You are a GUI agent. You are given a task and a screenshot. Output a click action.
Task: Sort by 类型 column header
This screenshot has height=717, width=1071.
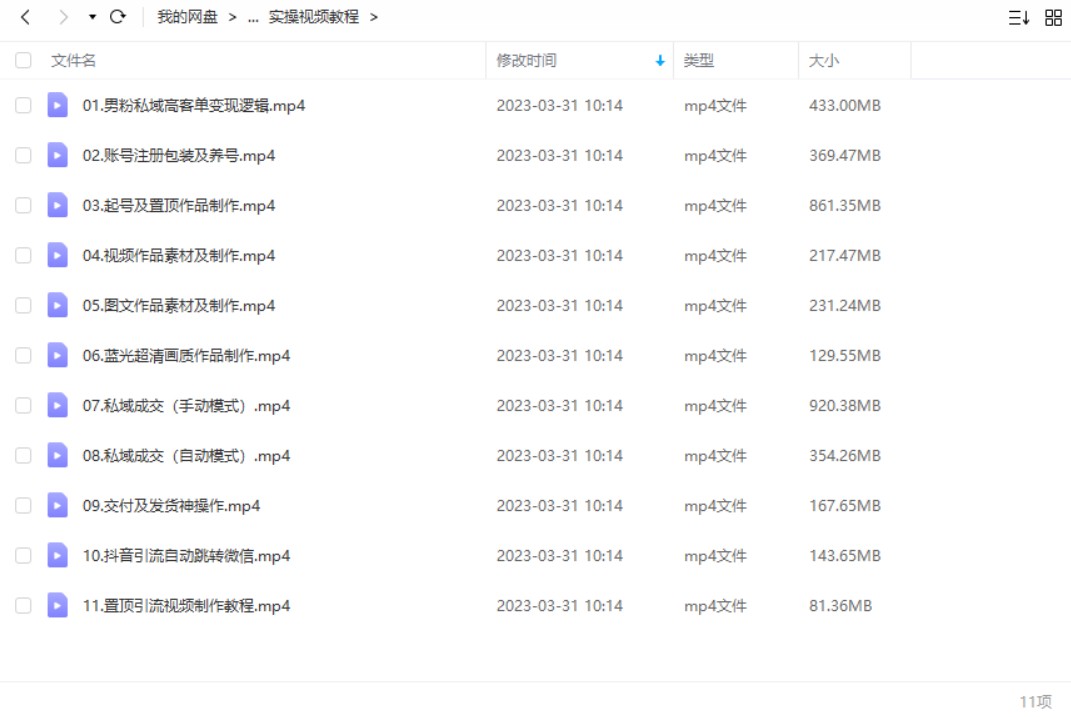tap(699, 61)
